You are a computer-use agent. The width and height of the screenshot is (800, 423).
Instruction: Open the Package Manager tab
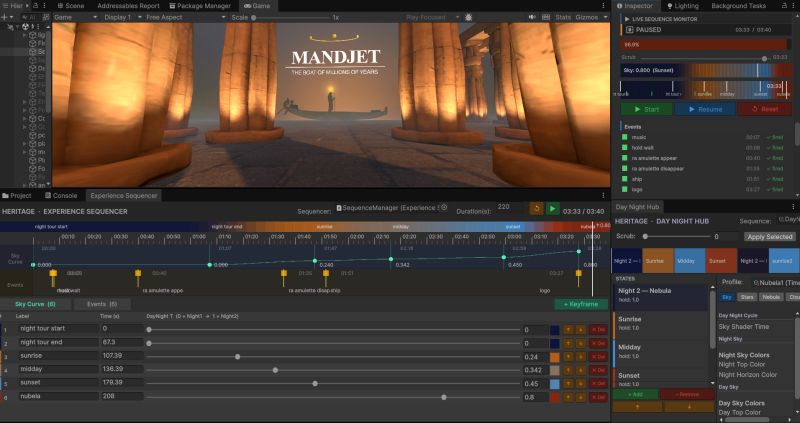[199, 6]
